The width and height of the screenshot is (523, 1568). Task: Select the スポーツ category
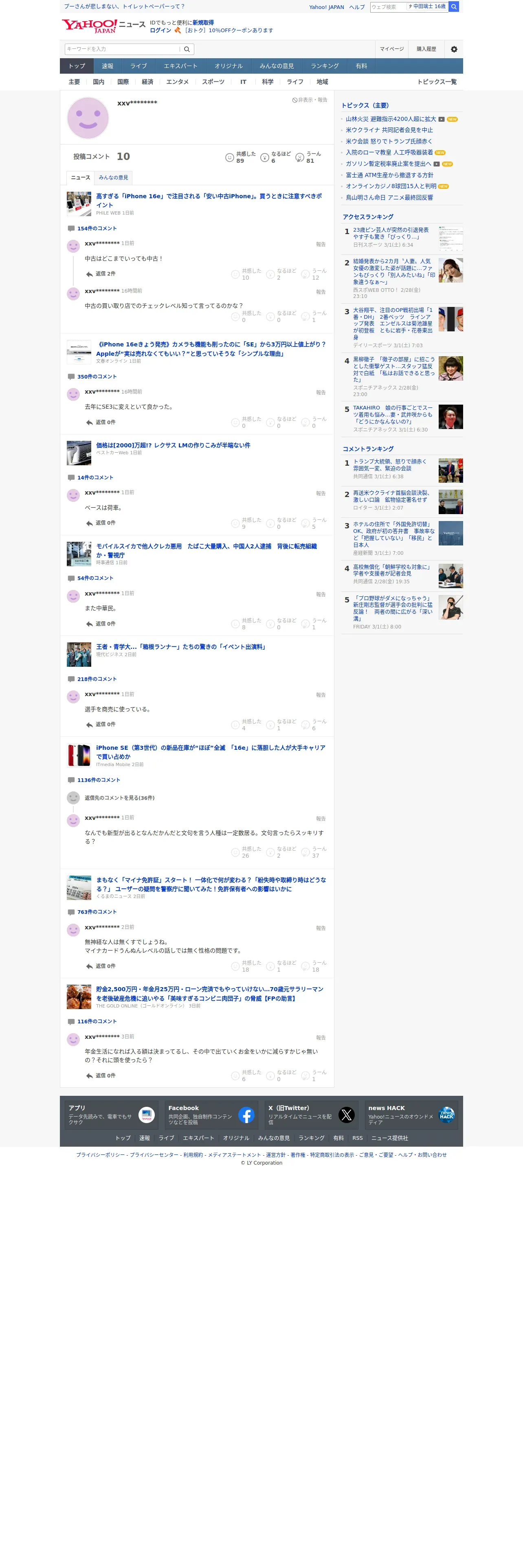pos(213,82)
